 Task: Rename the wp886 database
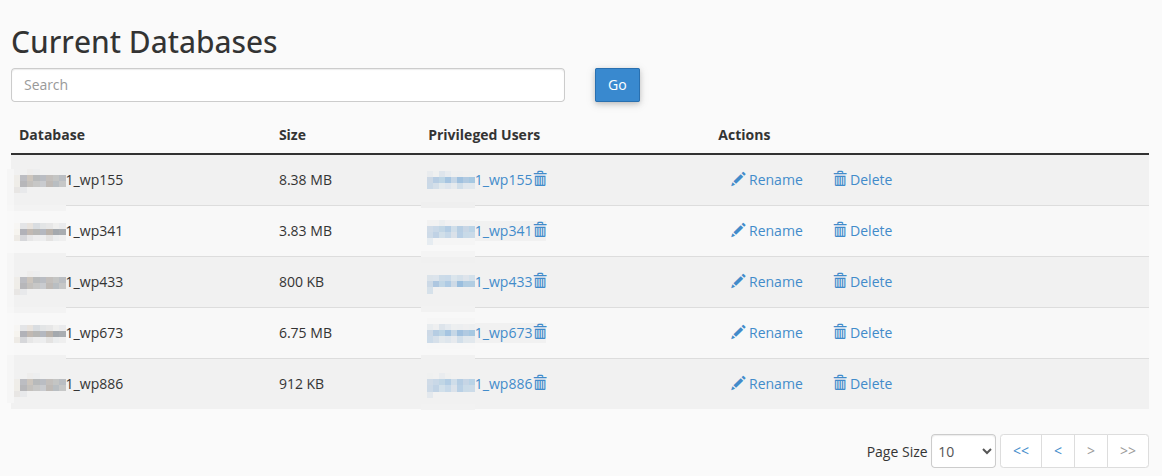point(766,383)
